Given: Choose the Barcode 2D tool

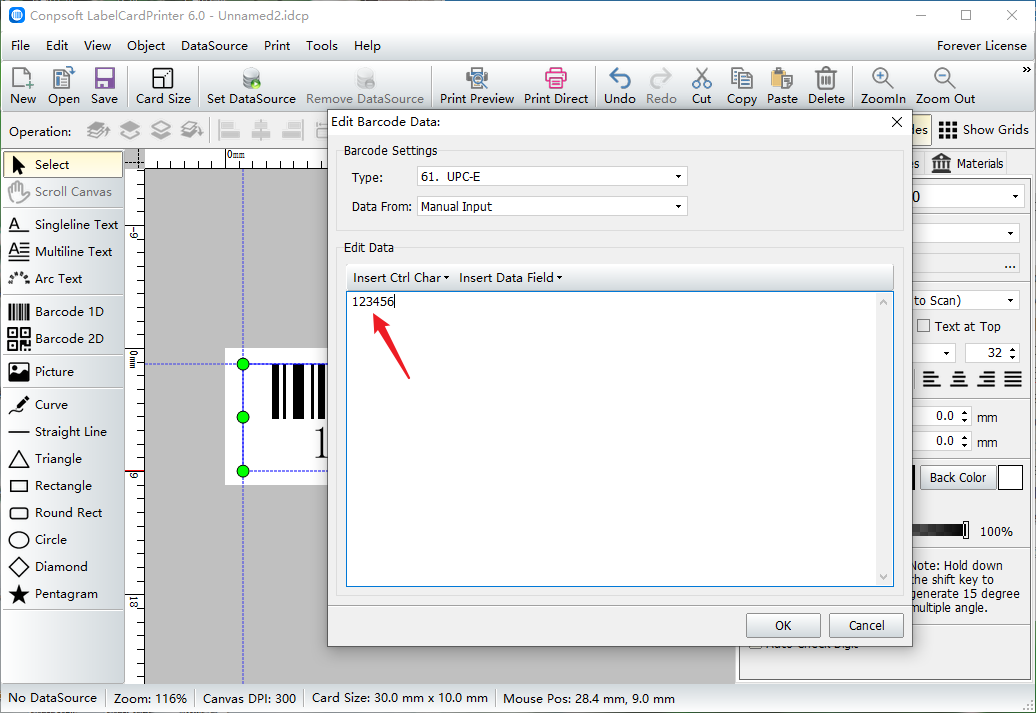Looking at the screenshot, I should (x=63, y=338).
